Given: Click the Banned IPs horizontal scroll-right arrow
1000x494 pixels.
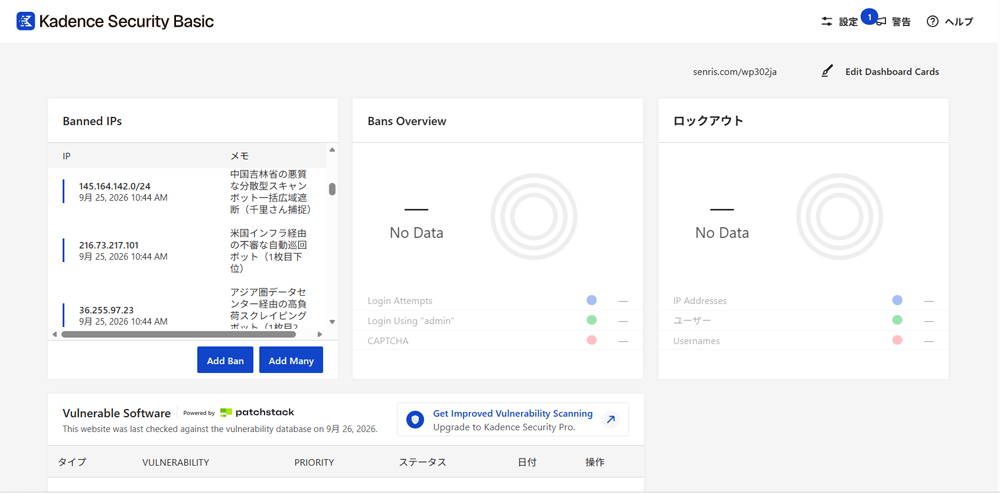Looking at the screenshot, I should [x=320, y=334].
